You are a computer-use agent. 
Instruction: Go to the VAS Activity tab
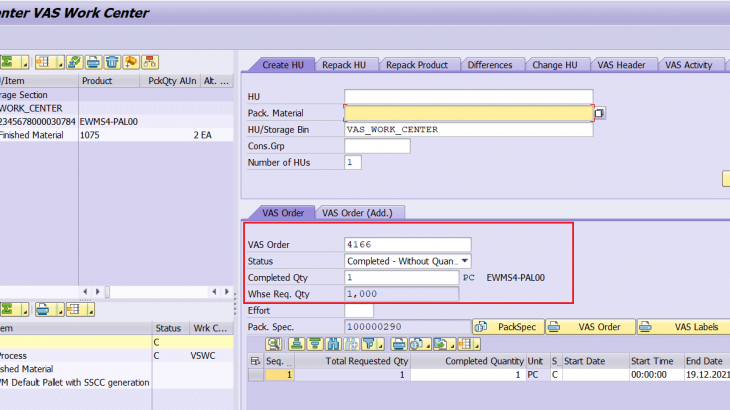coord(689,65)
